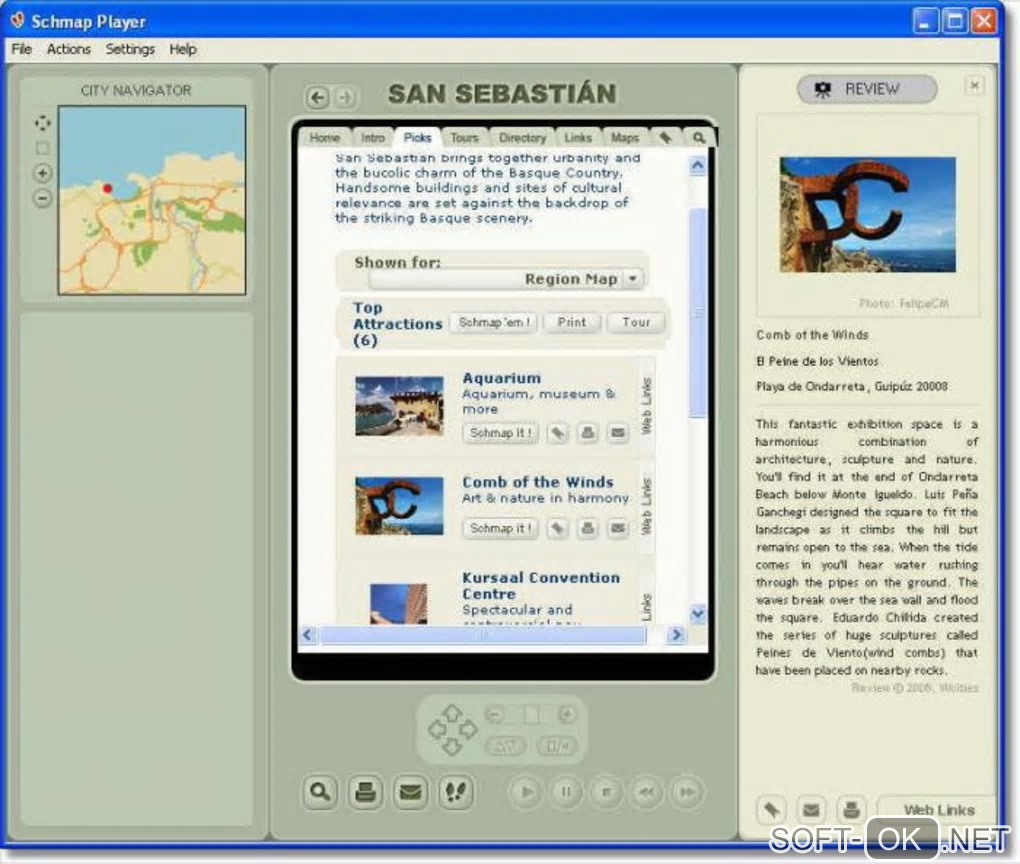Click Schmap it! for Aquarium
The width and height of the screenshot is (1020, 864).
[500, 433]
